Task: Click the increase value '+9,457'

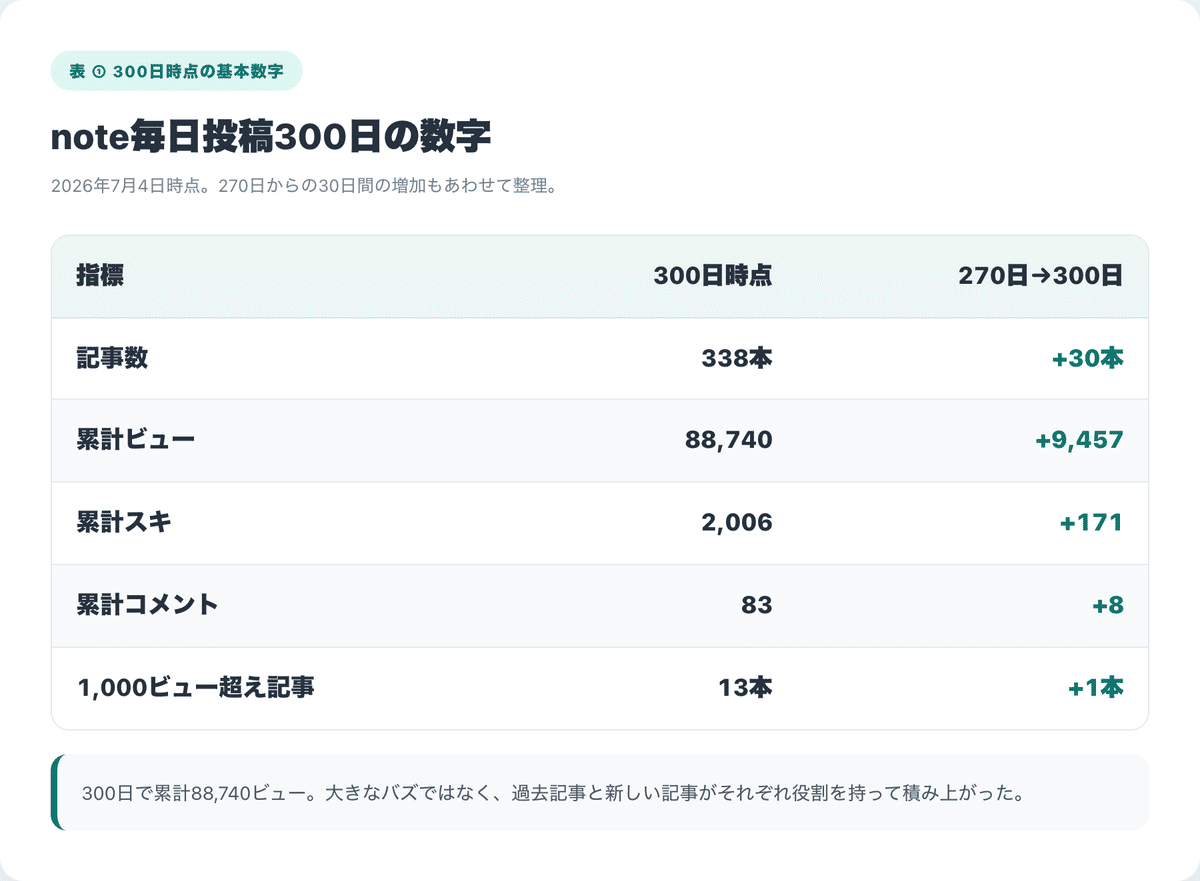Action: [1080, 440]
